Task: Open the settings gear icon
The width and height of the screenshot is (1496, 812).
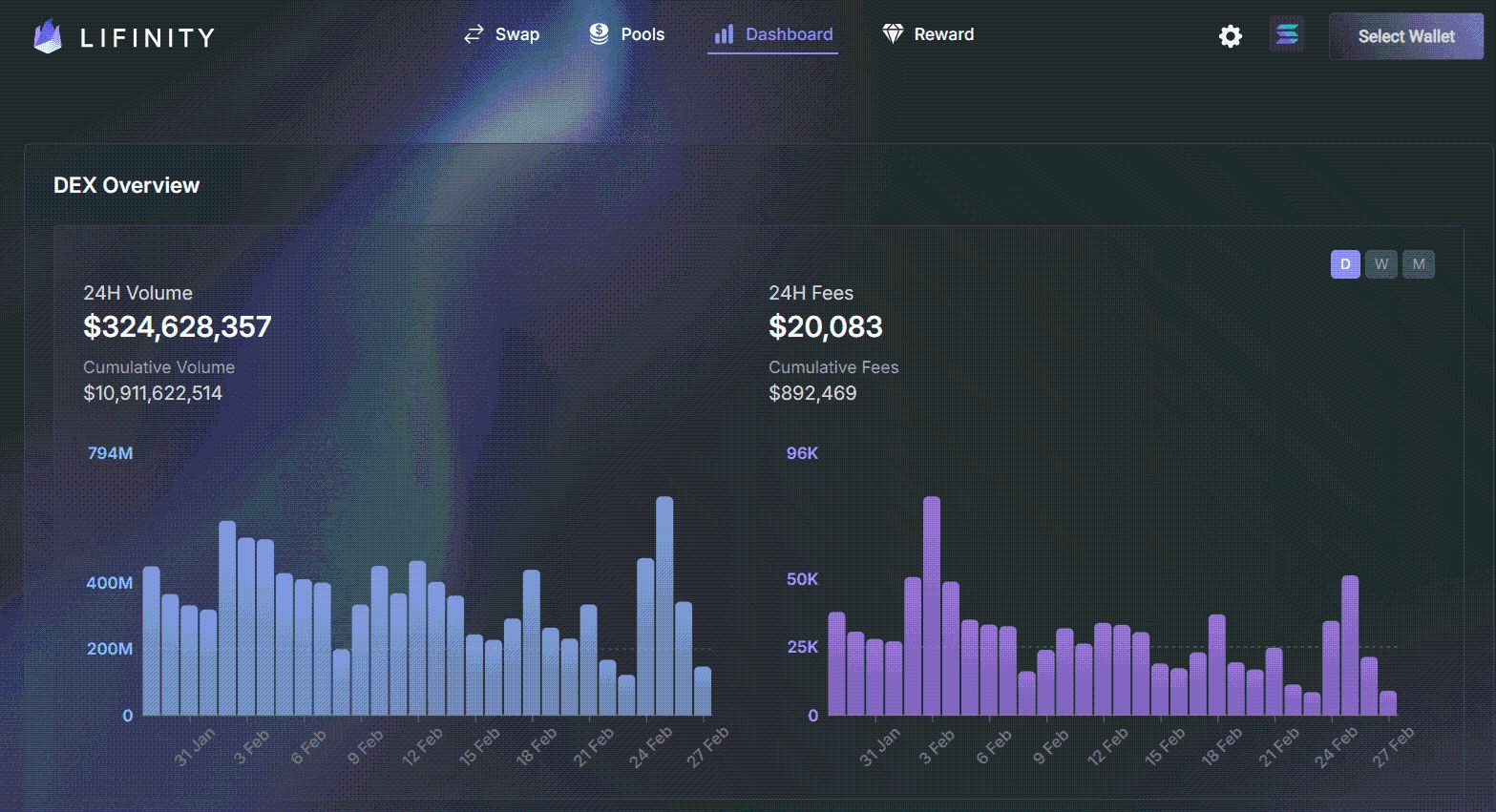Action: pos(1230,35)
